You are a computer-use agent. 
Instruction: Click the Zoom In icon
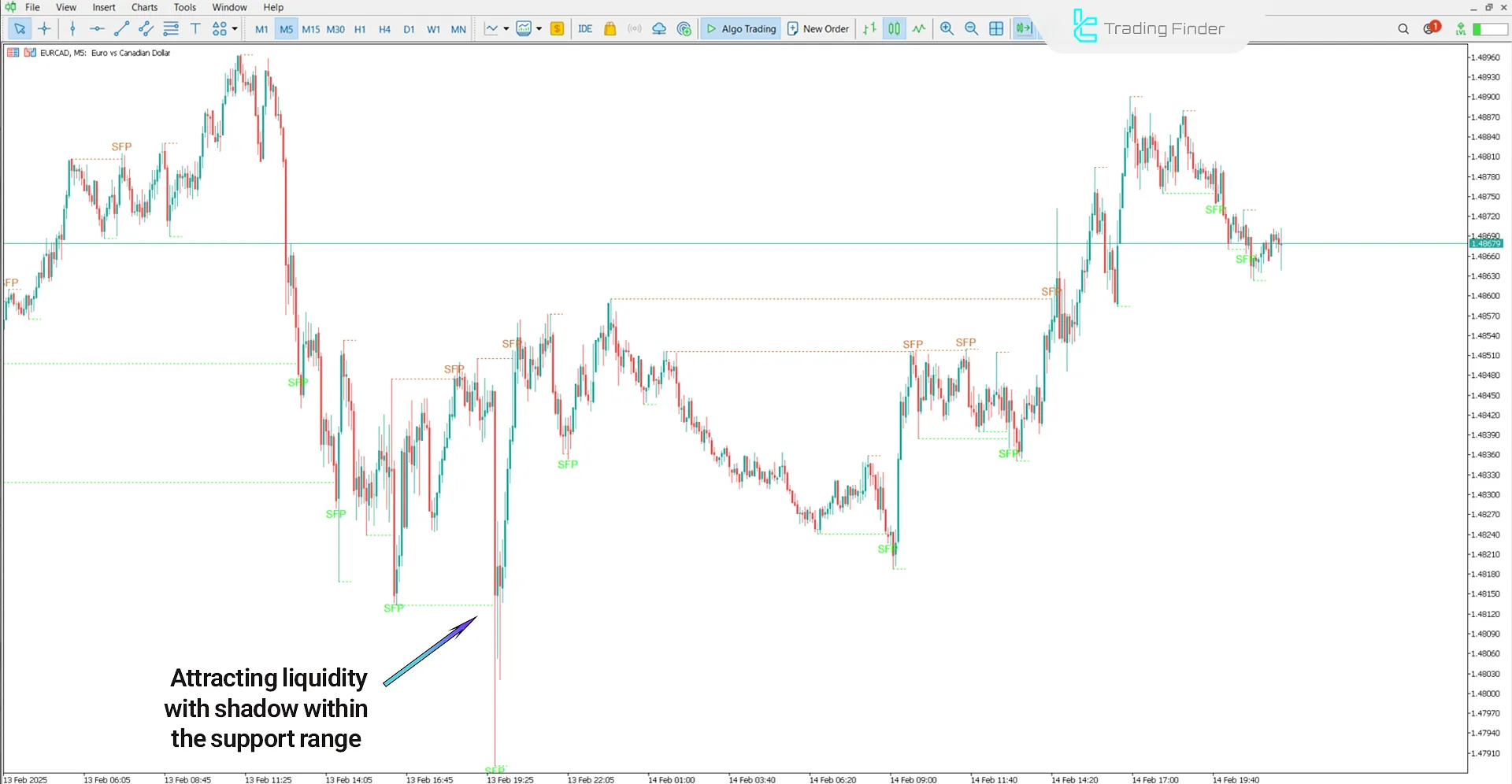click(947, 28)
